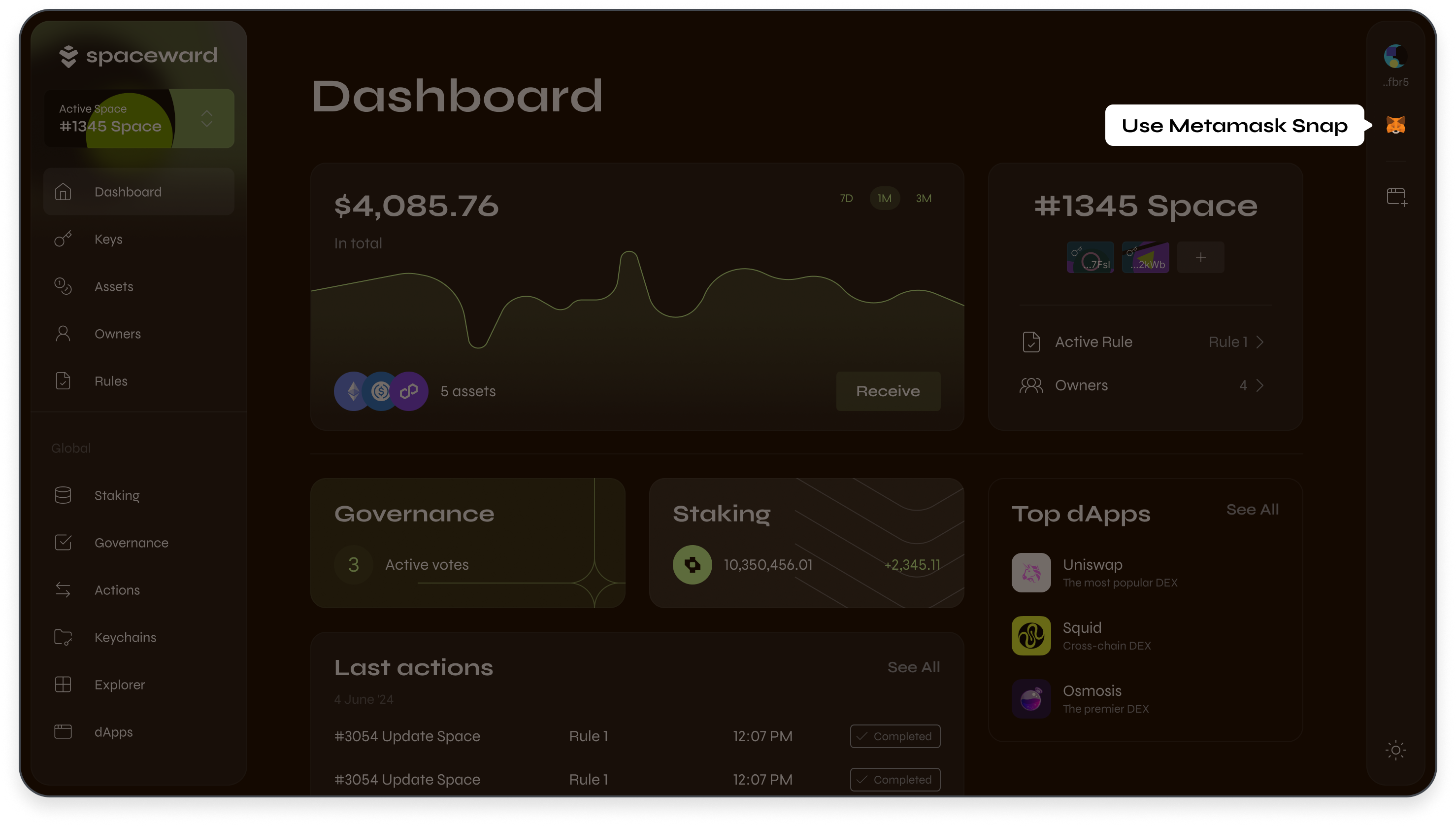1456x826 pixels.
Task: Click the plus button to add key
Action: [1200, 257]
